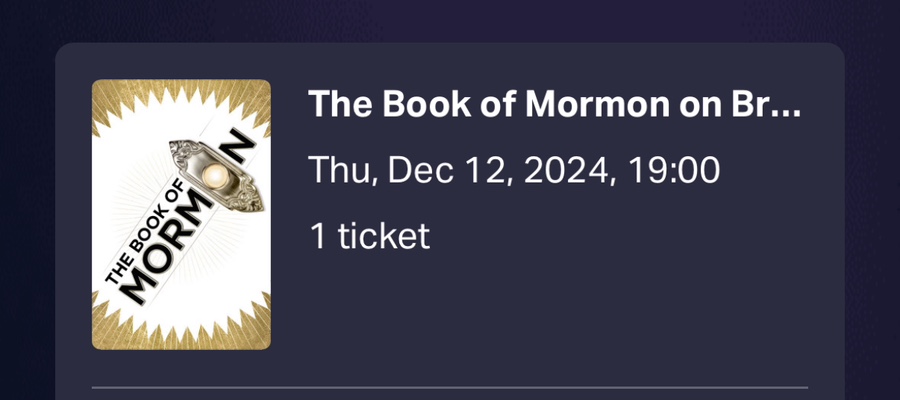Select the Thu, Dec 12, 2024 date line

point(514,171)
